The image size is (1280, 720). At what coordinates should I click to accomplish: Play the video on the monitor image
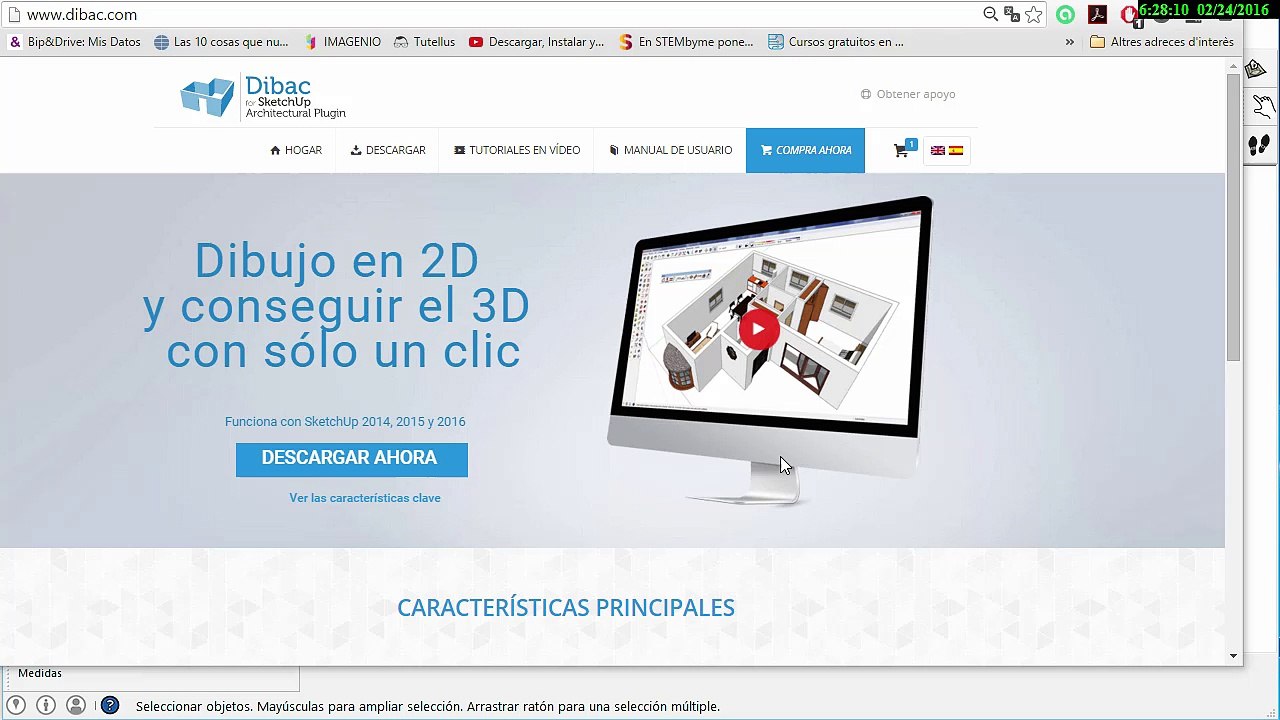(x=759, y=329)
